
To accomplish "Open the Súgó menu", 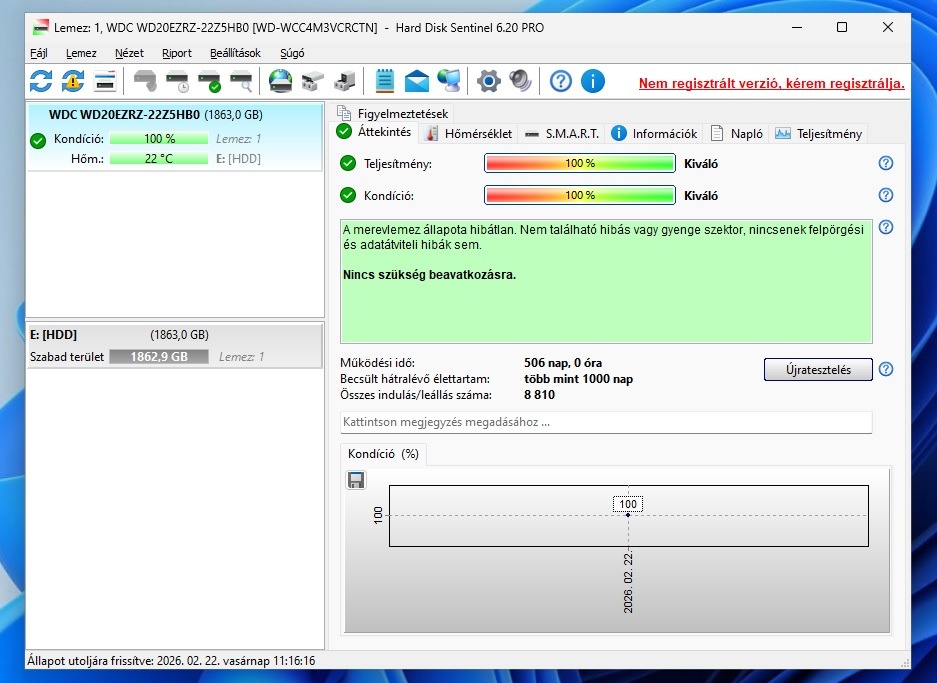I will 292,53.
